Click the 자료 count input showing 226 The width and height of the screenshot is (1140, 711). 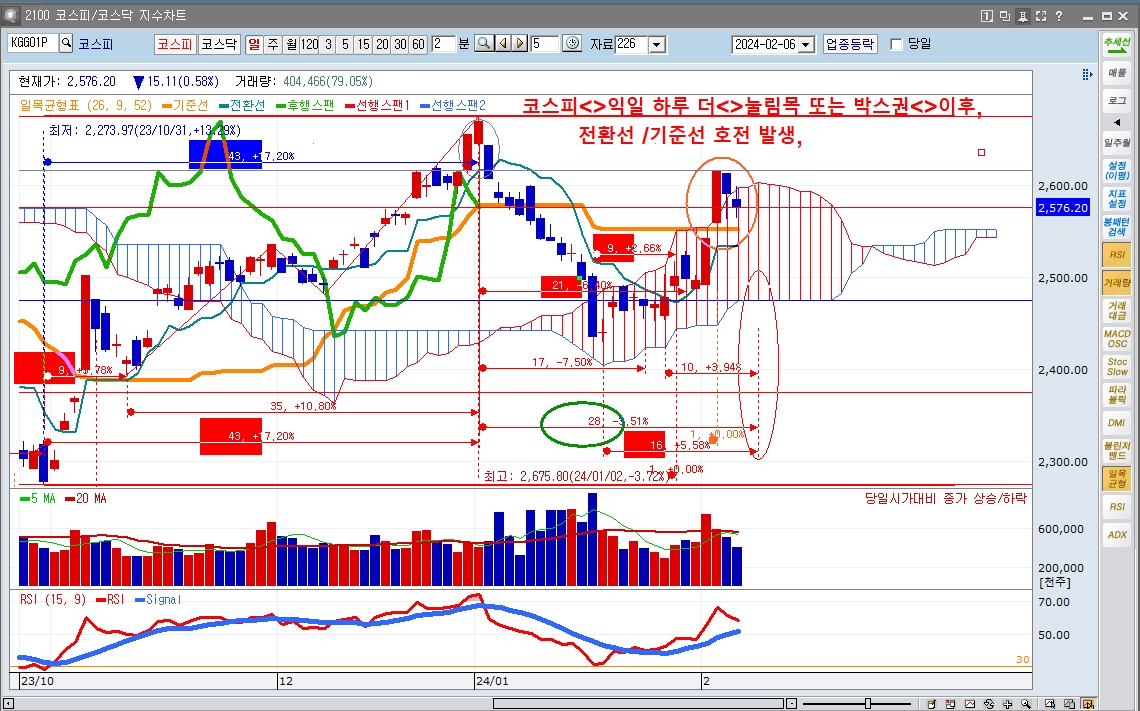click(x=631, y=44)
